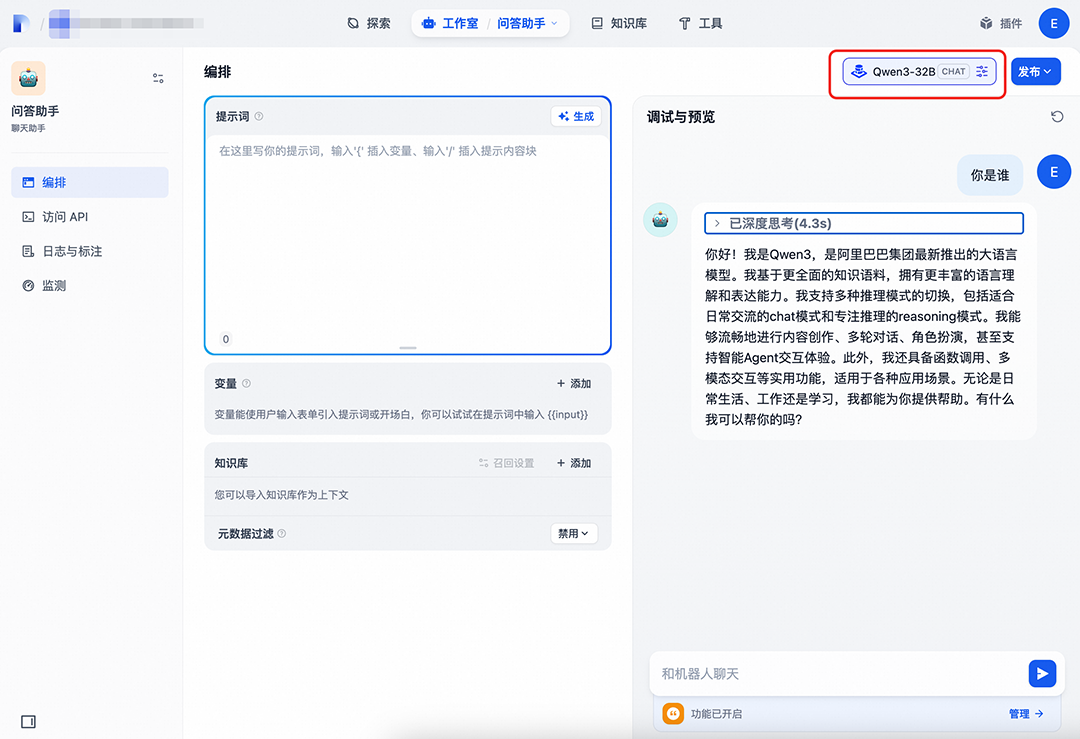Click the 生成 prompt generate button

tap(576, 116)
